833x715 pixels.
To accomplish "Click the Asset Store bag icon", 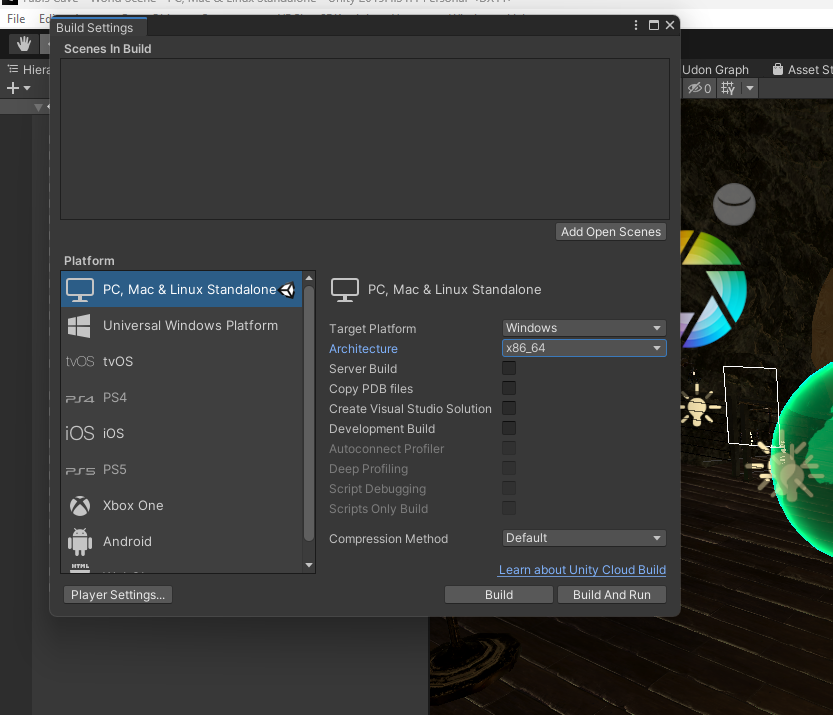I will pos(778,70).
